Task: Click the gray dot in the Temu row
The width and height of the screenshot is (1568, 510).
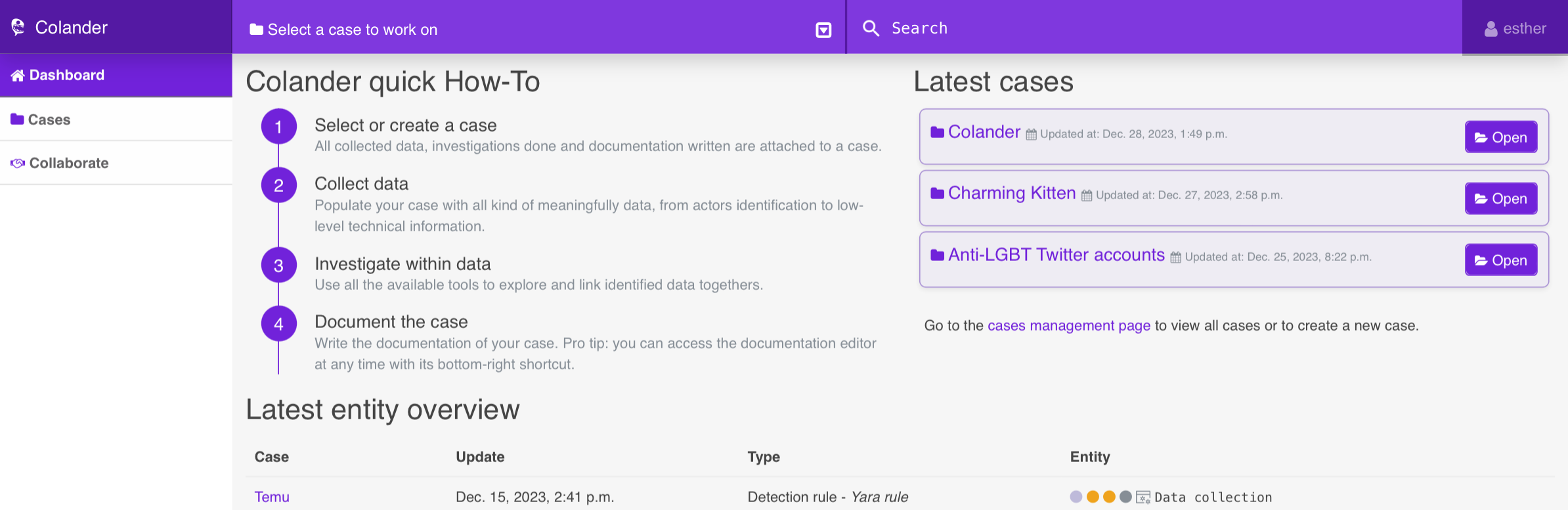Action: 1125,497
